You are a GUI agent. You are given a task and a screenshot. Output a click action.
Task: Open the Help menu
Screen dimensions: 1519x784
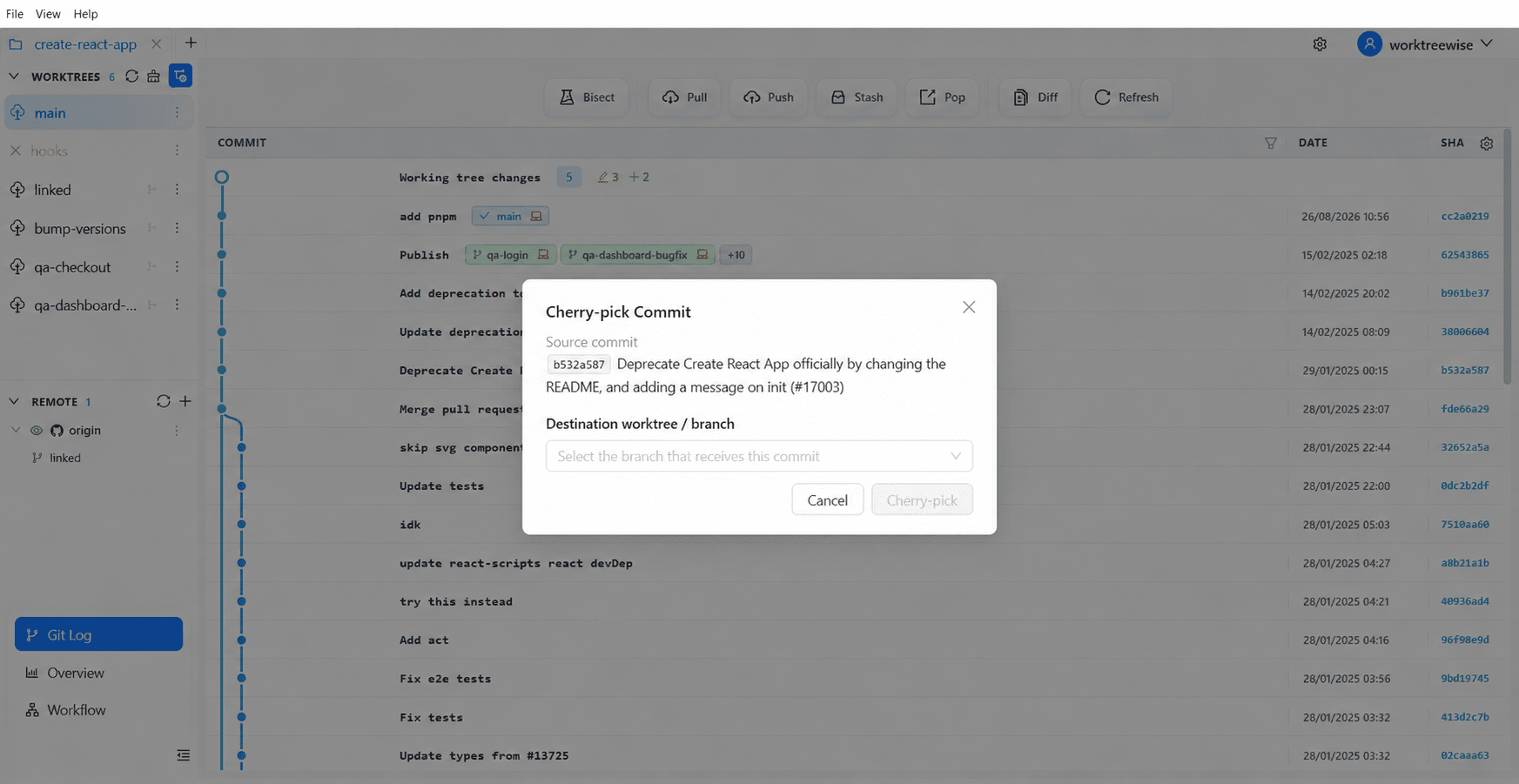[85, 14]
